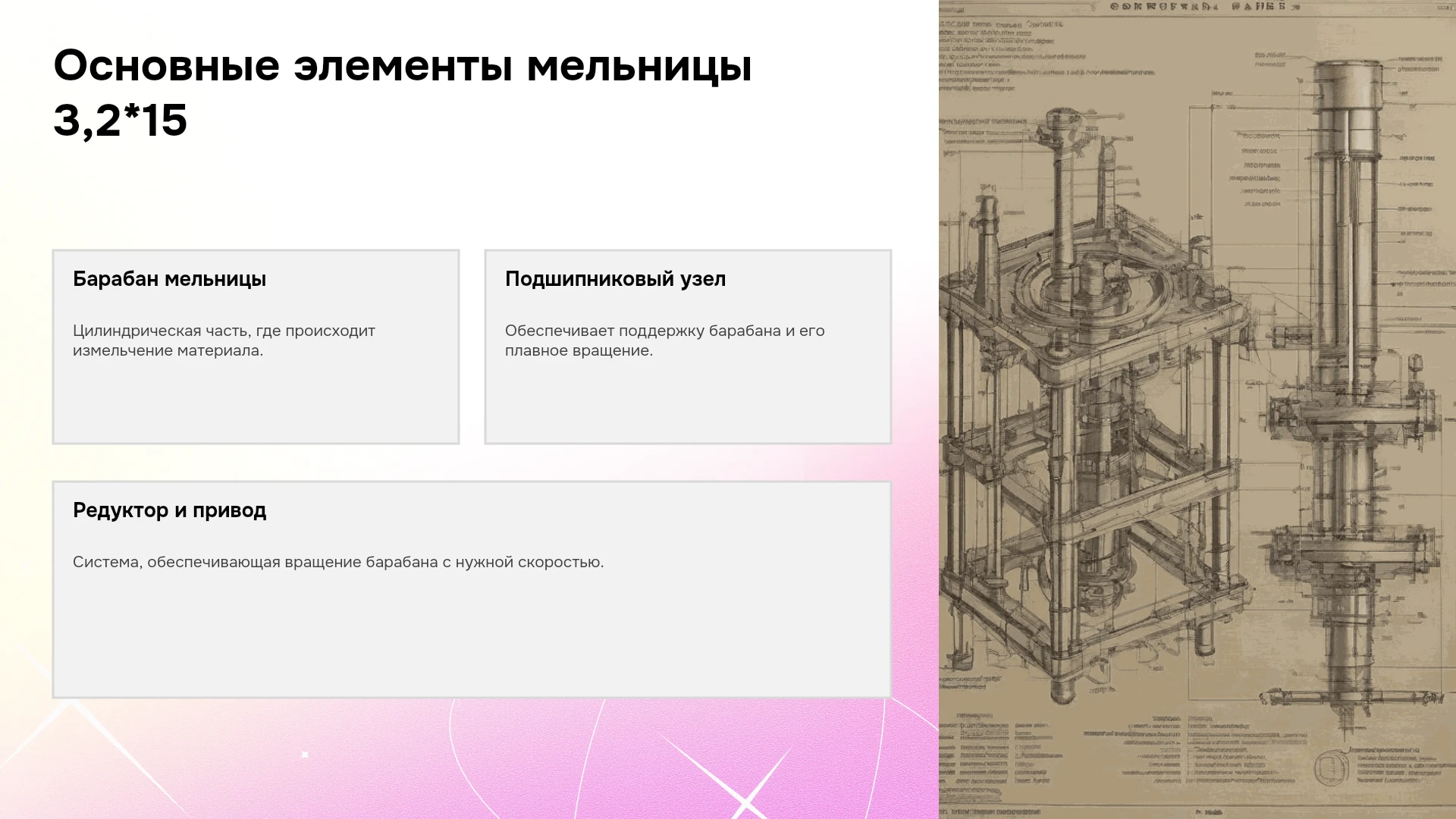
Task: Click the small sparkle dot near bottom
Action: click(305, 755)
